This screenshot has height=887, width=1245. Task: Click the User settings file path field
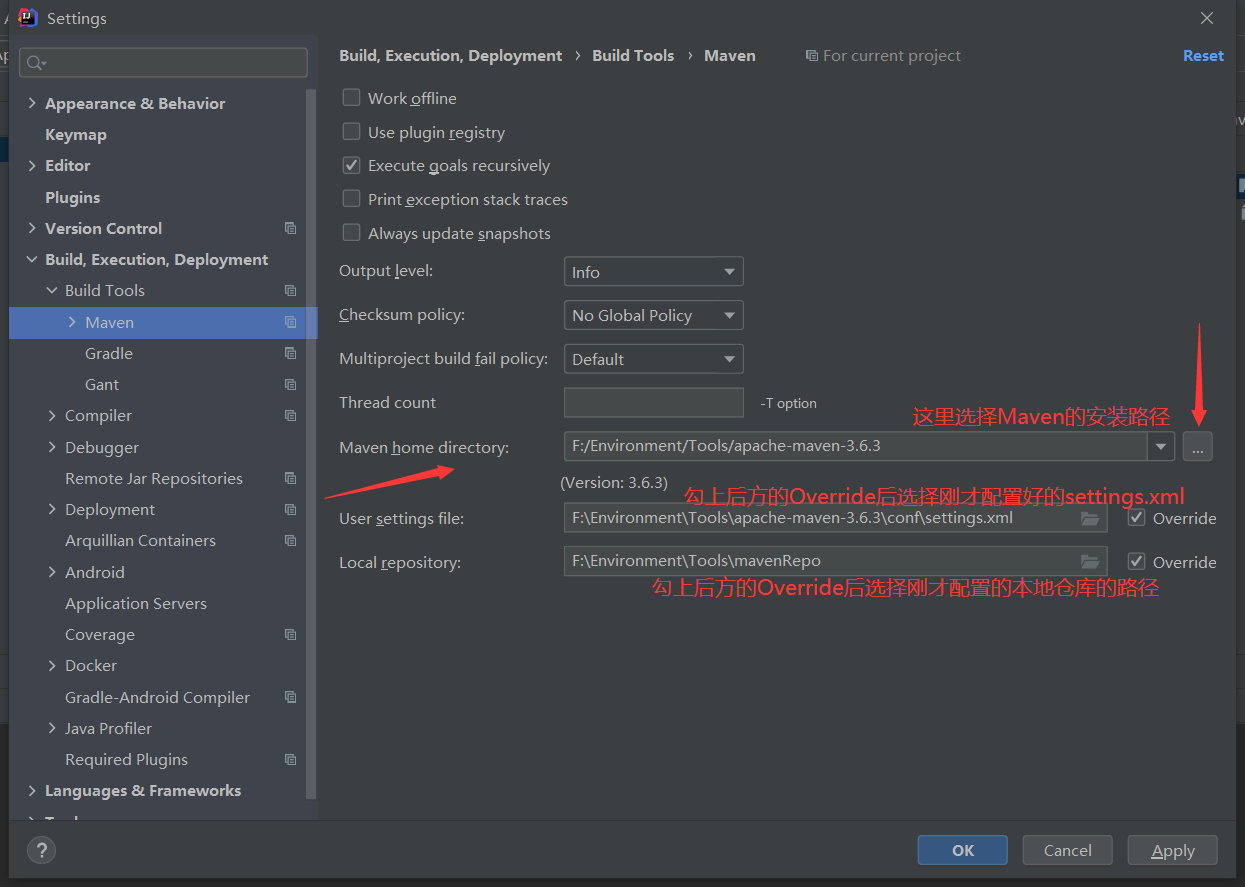836,518
